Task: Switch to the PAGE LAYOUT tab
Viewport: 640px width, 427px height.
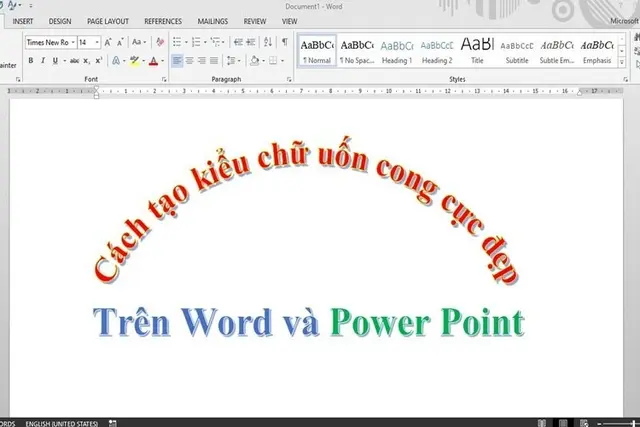Action: (108, 21)
